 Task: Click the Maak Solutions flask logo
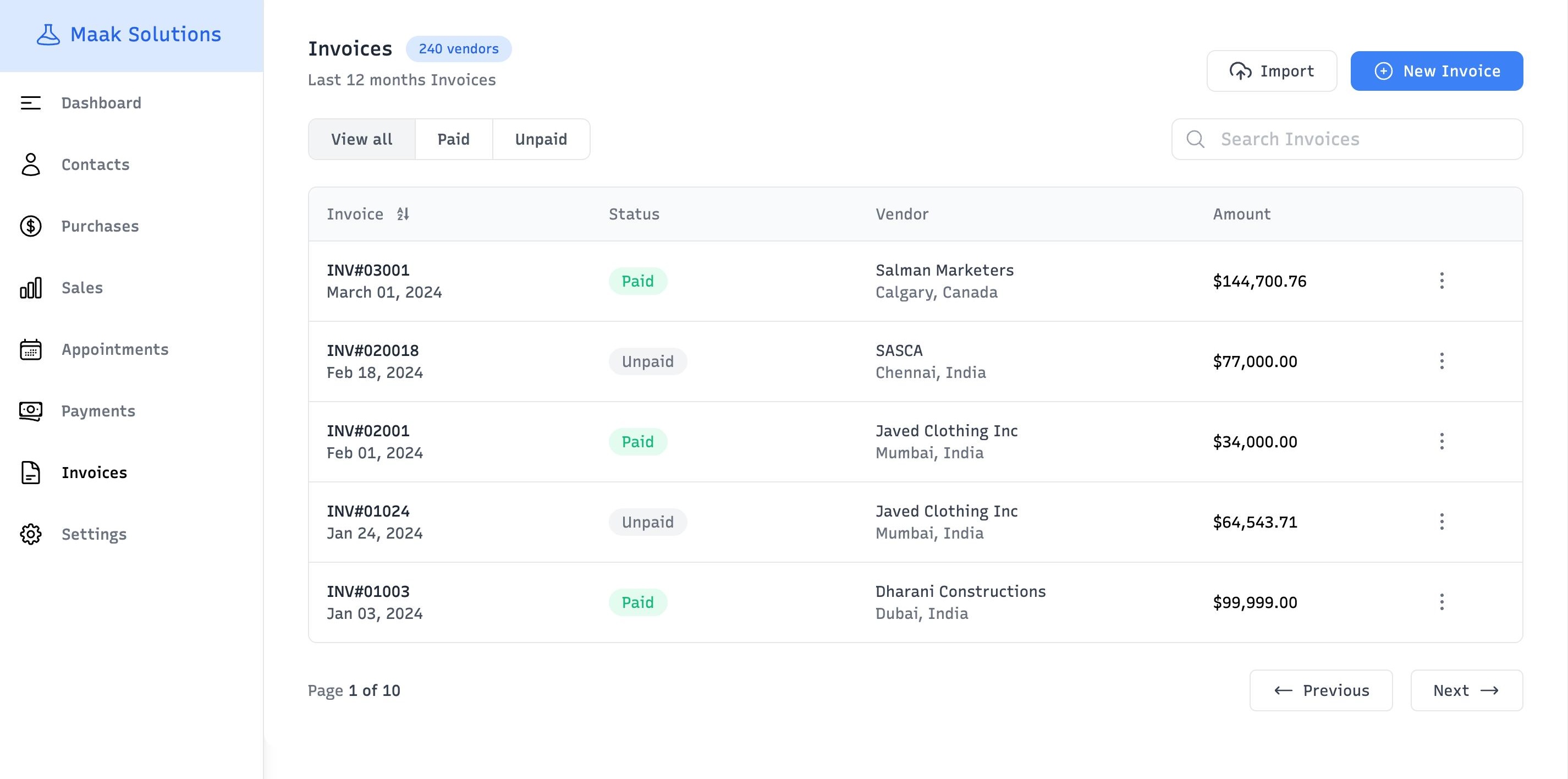pyautogui.click(x=47, y=35)
